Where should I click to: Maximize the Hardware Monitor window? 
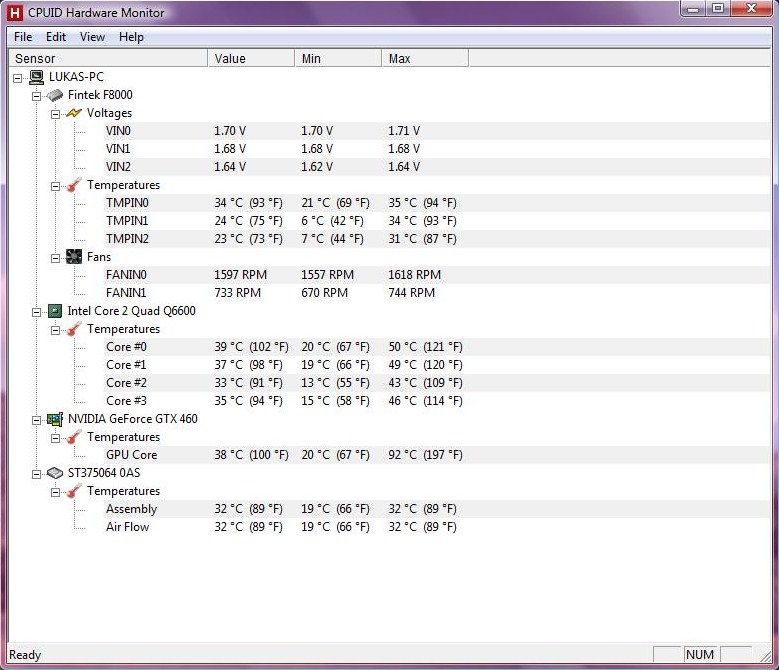(718, 8)
